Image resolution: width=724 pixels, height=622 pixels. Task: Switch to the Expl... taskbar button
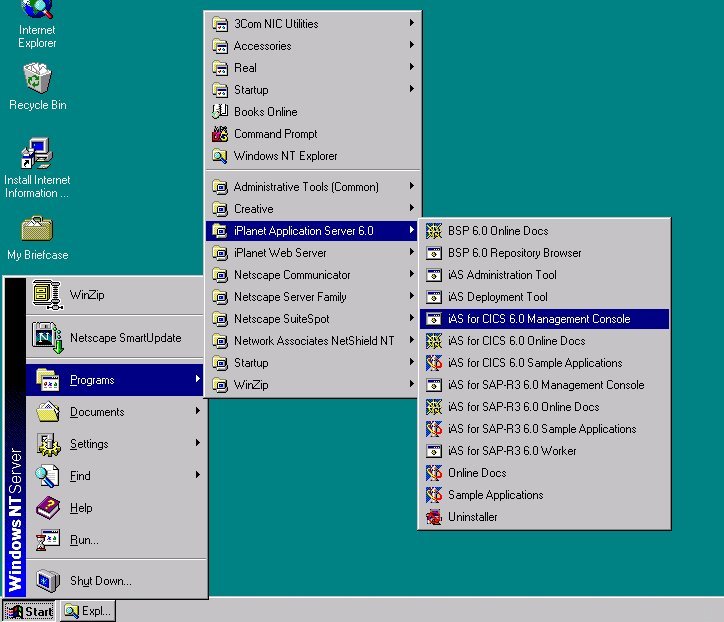point(88,611)
